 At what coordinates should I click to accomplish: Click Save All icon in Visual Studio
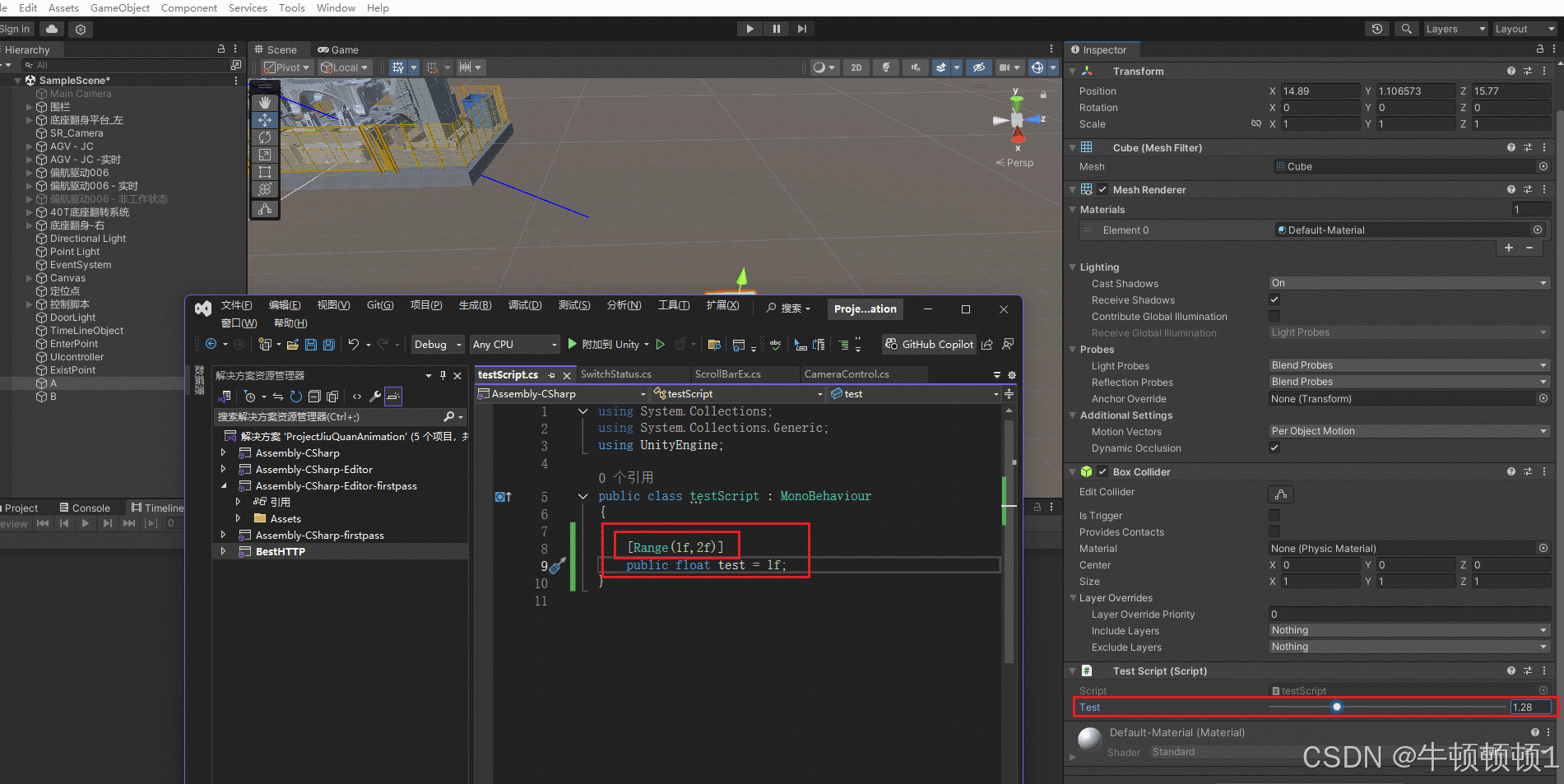329,345
